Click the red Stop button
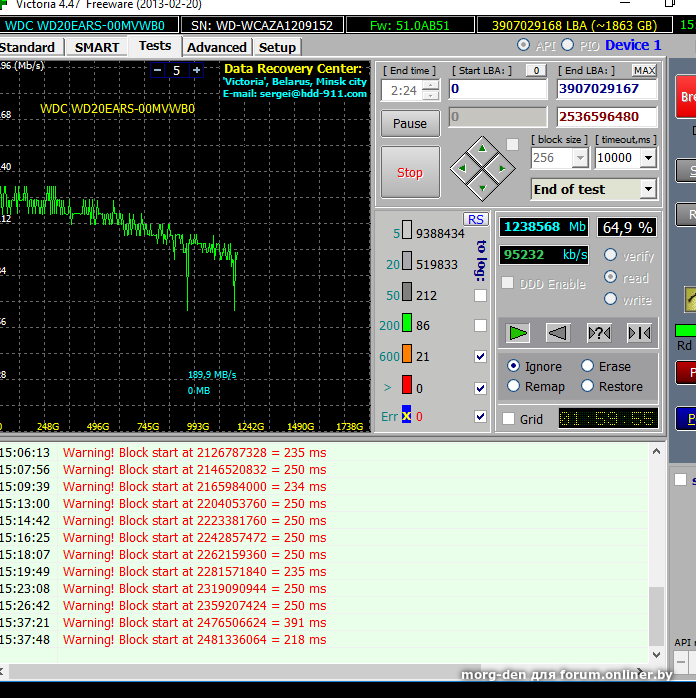The image size is (696, 698). click(x=410, y=172)
